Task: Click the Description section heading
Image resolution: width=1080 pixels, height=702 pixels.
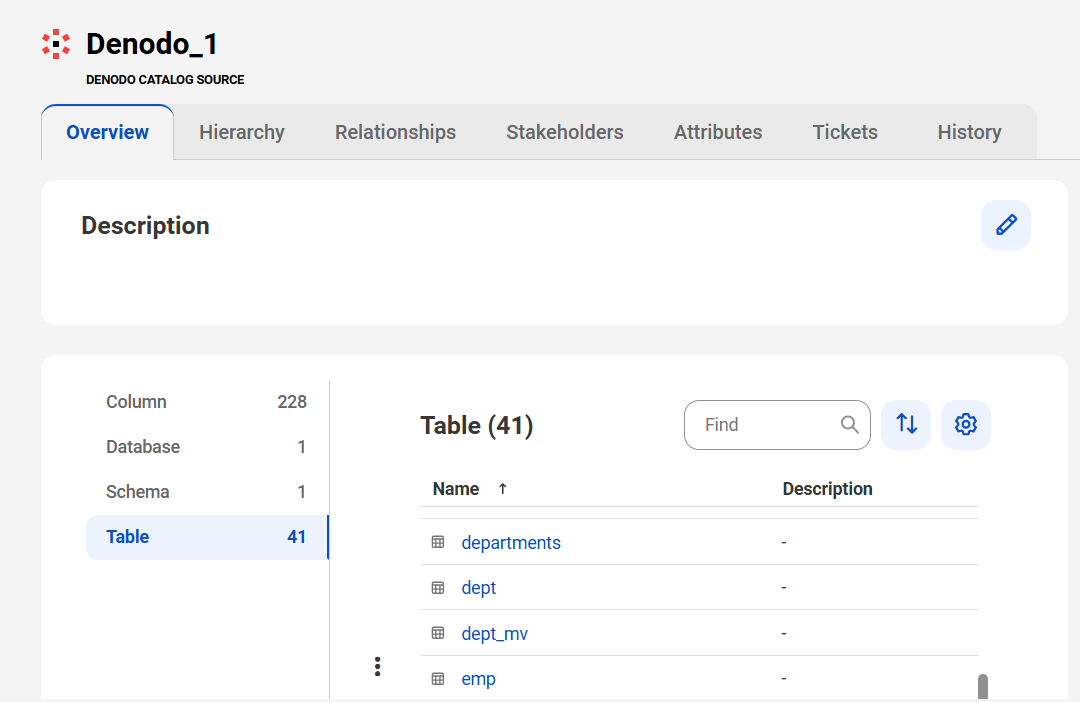Action: pos(145,225)
